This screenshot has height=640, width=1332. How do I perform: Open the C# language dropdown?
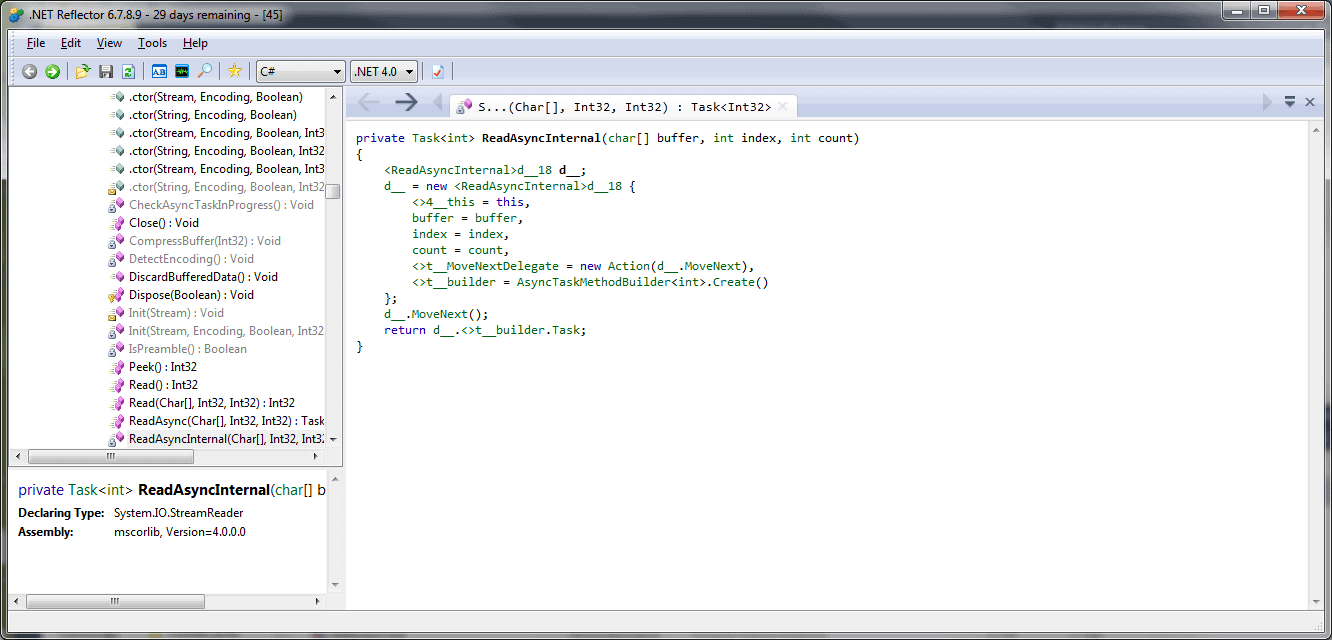click(300, 71)
